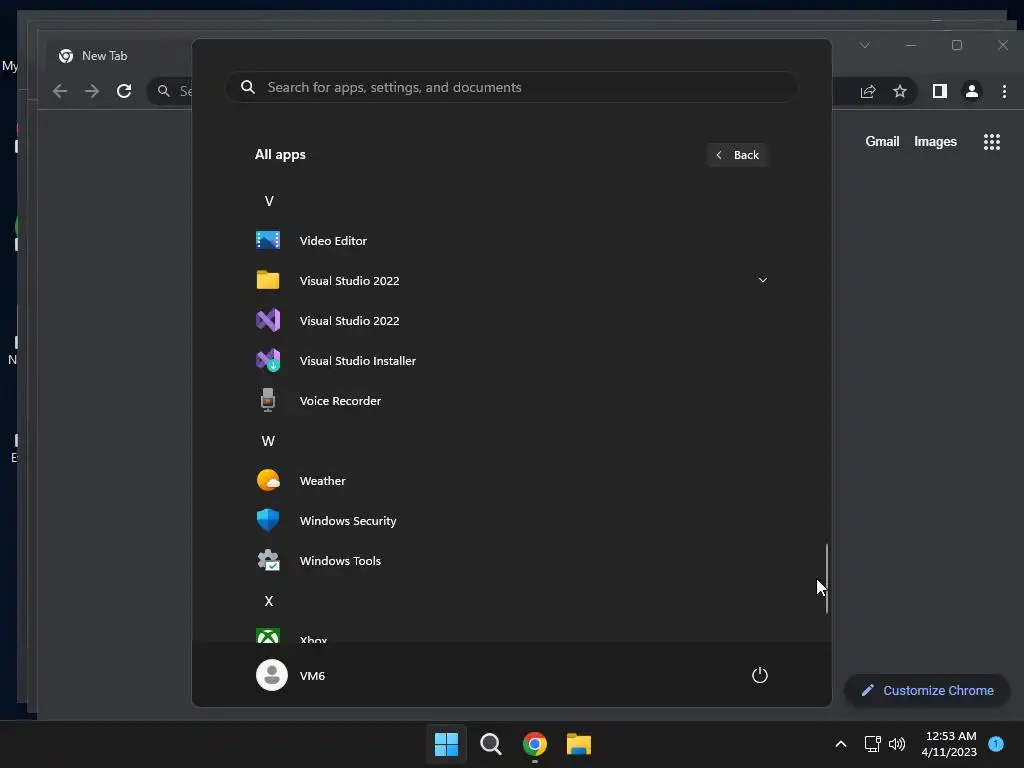This screenshot has height=768, width=1024.
Task: Bookmark this tab with the star icon
Action: tap(900, 91)
